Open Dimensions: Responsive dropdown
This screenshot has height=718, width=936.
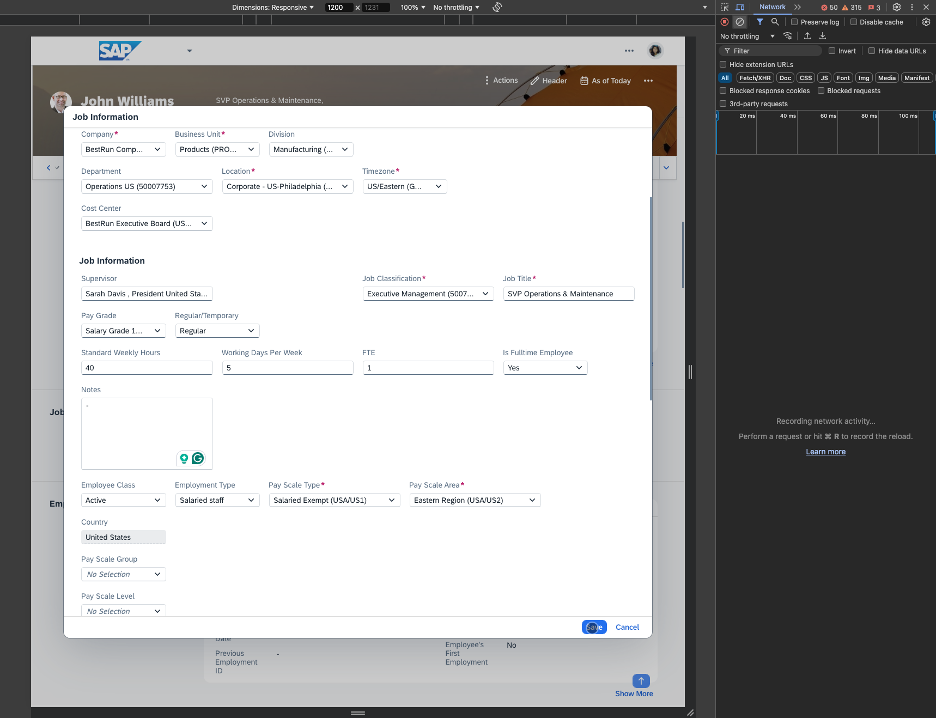tap(273, 8)
